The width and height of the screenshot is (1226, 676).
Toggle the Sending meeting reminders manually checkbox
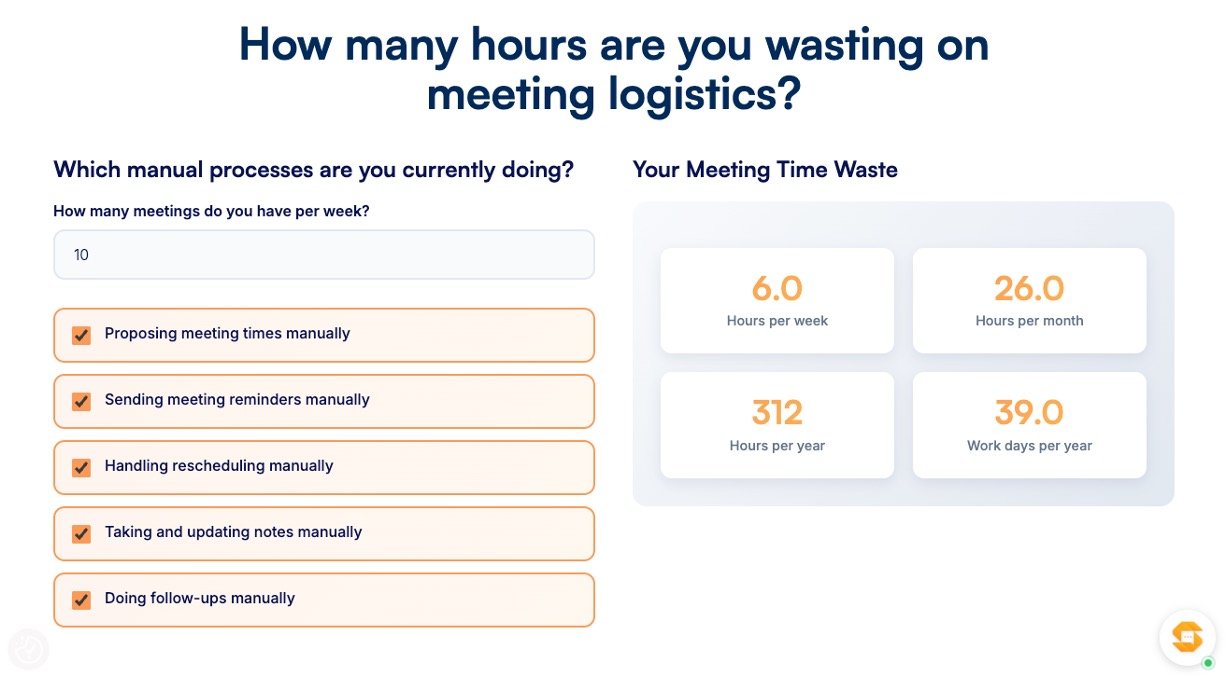click(81, 401)
